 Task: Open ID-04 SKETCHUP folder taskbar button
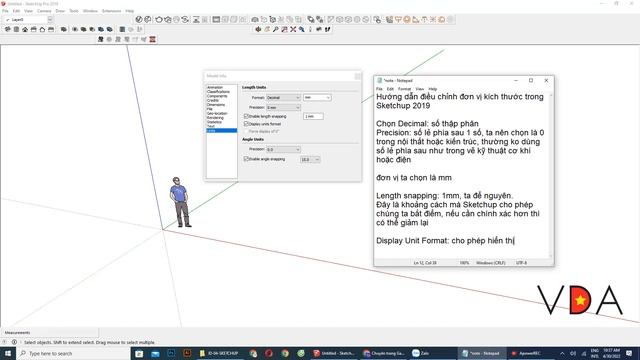click(x=219, y=353)
